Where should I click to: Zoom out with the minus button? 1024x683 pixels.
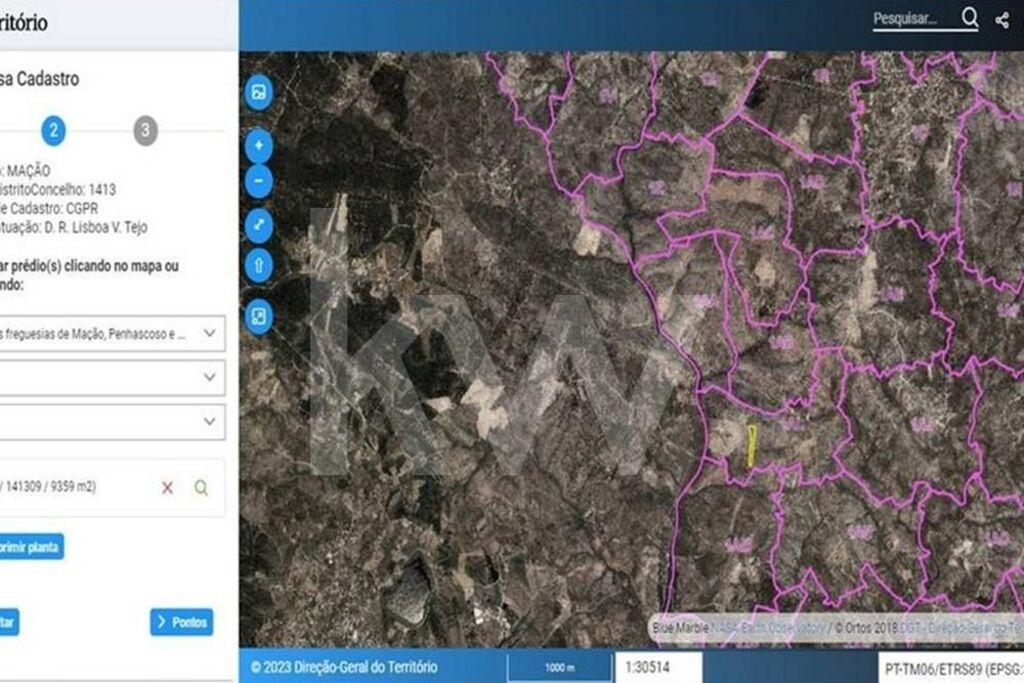tap(259, 181)
